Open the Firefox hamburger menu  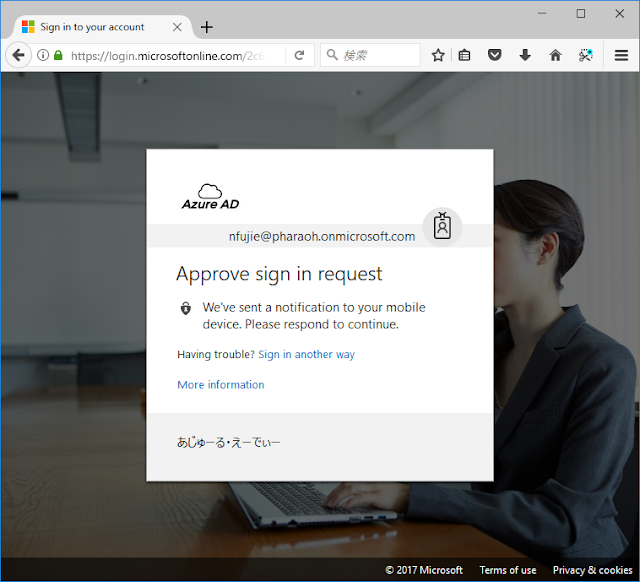(x=621, y=55)
